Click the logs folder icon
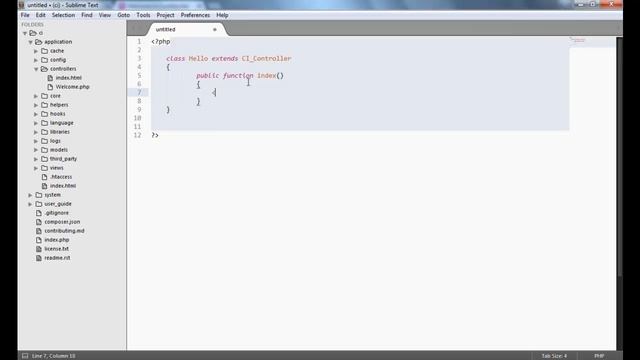Image resolution: width=640 pixels, height=360 pixels. (x=44, y=141)
